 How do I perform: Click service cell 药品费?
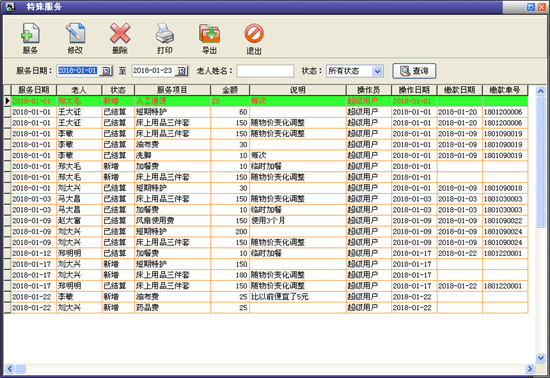pos(172,308)
